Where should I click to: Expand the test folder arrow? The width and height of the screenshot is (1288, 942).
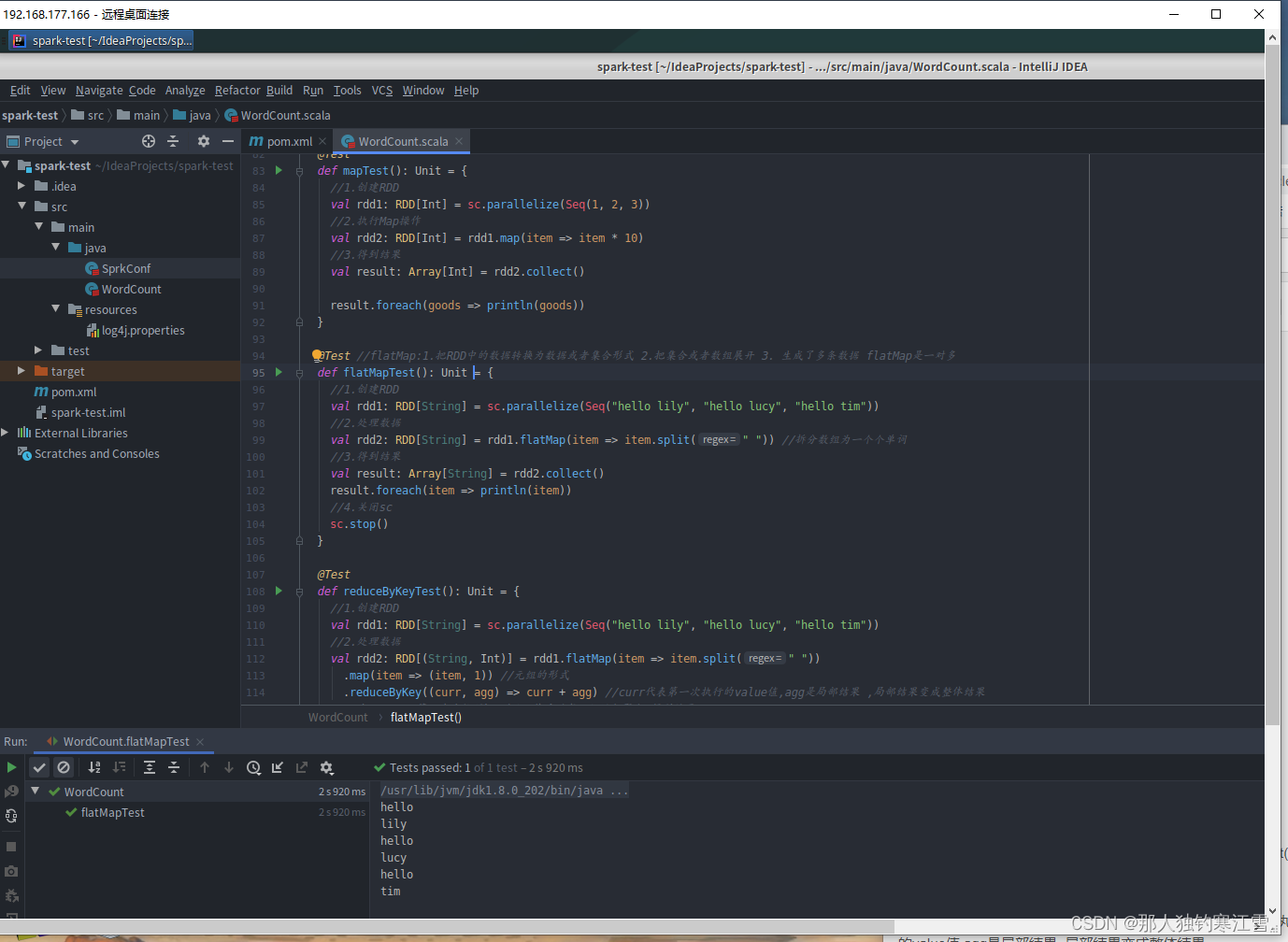tap(39, 350)
